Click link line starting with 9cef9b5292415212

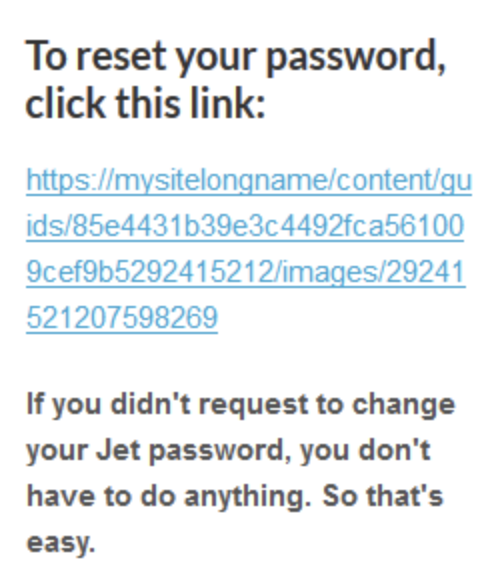coord(246,272)
